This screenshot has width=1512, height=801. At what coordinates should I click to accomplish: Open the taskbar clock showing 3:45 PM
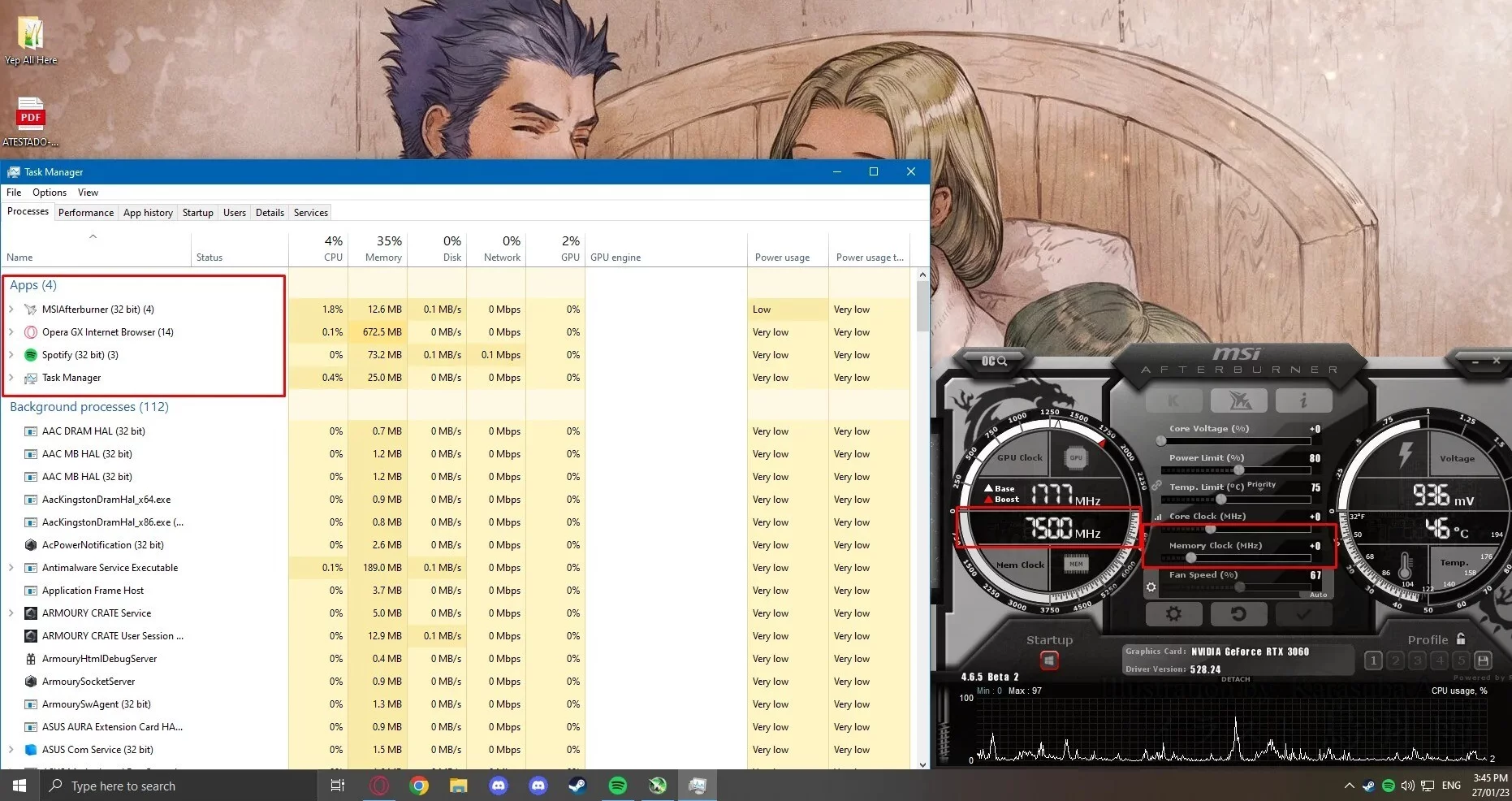[1490, 786]
